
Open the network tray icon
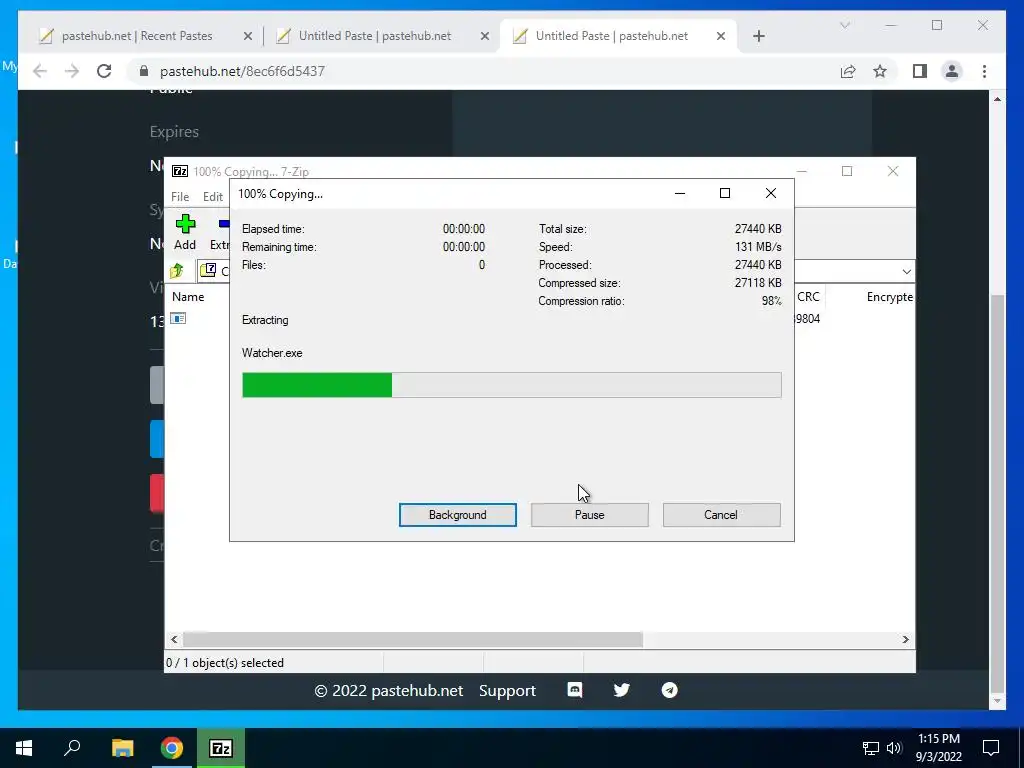point(871,748)
